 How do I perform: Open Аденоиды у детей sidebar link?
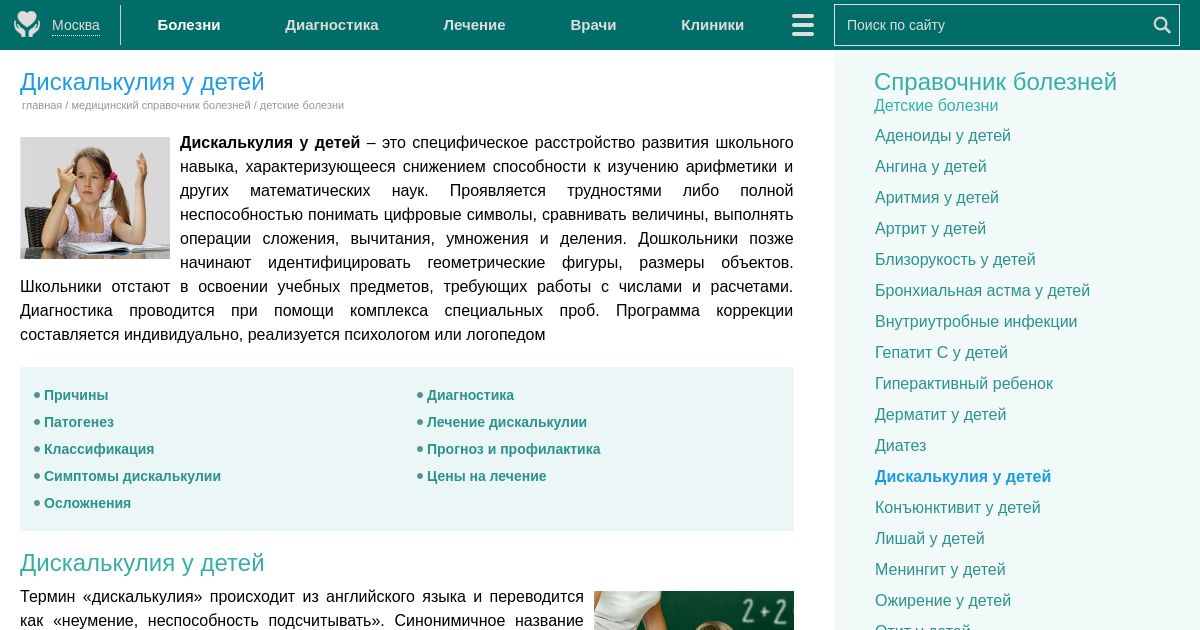click(943, 135)
